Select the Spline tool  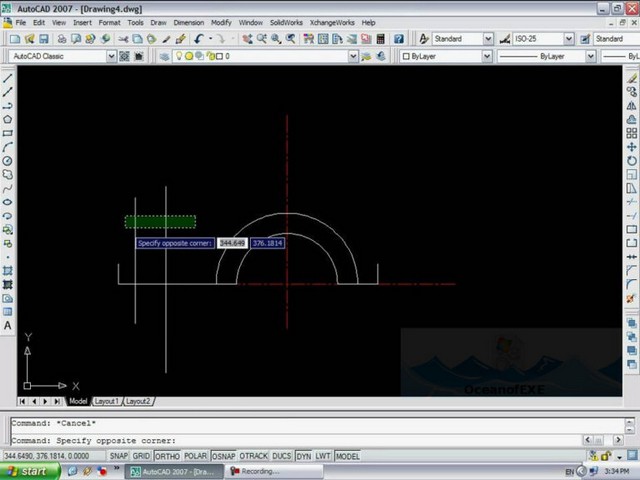(x=7, y=189)
